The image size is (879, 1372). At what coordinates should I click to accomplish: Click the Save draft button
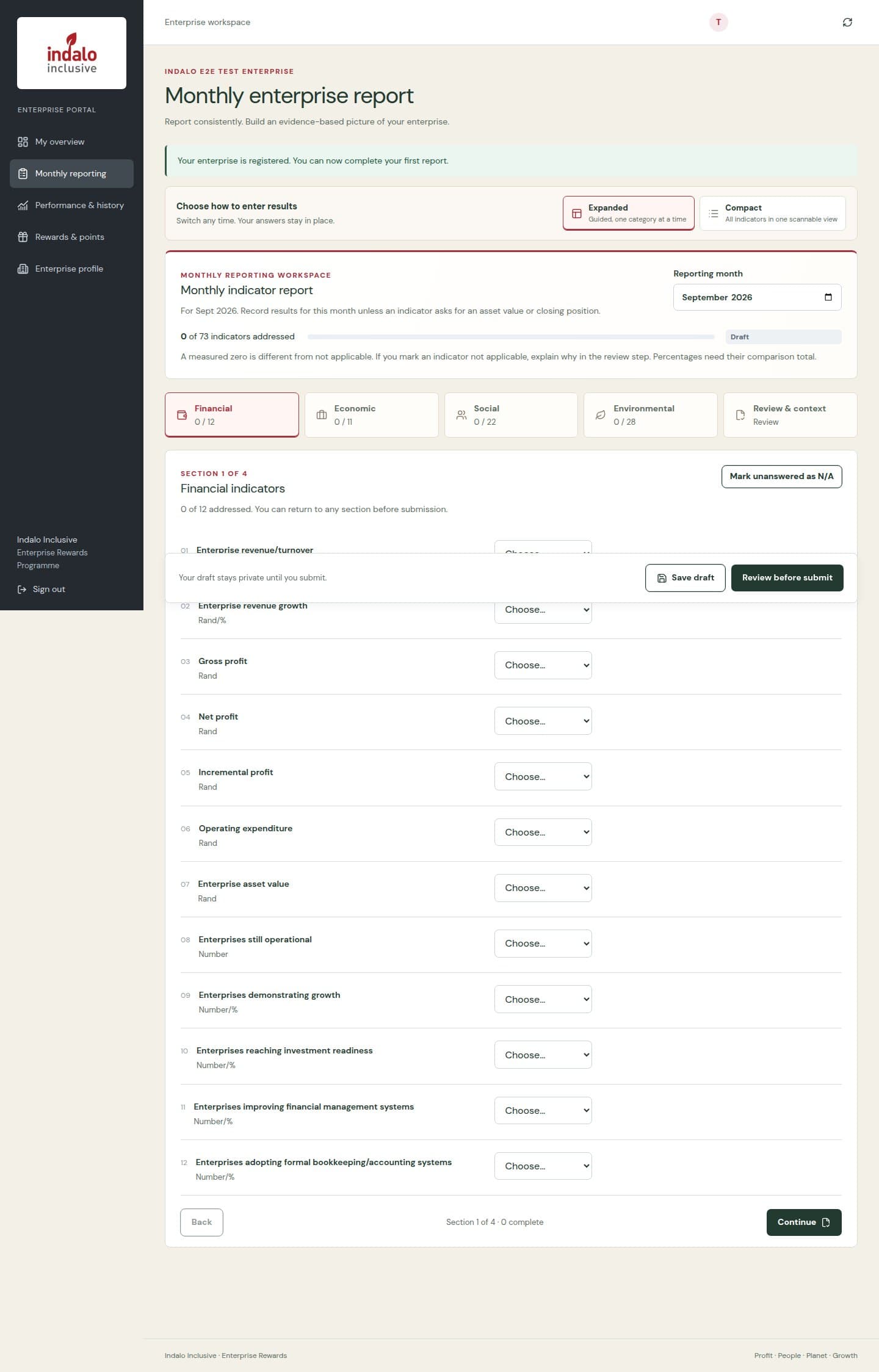pyautogui.click(x=685, y=578)
